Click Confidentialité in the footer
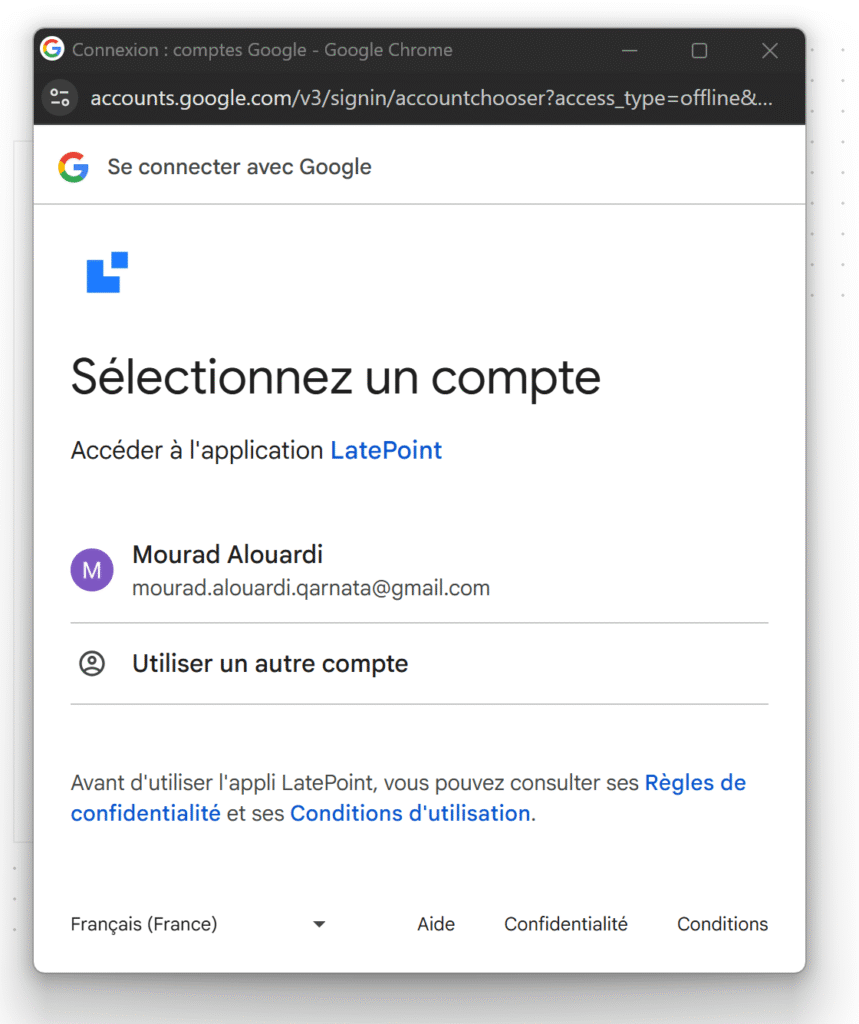Screen dimensions: 859x1024 click(x=566, y=924)
